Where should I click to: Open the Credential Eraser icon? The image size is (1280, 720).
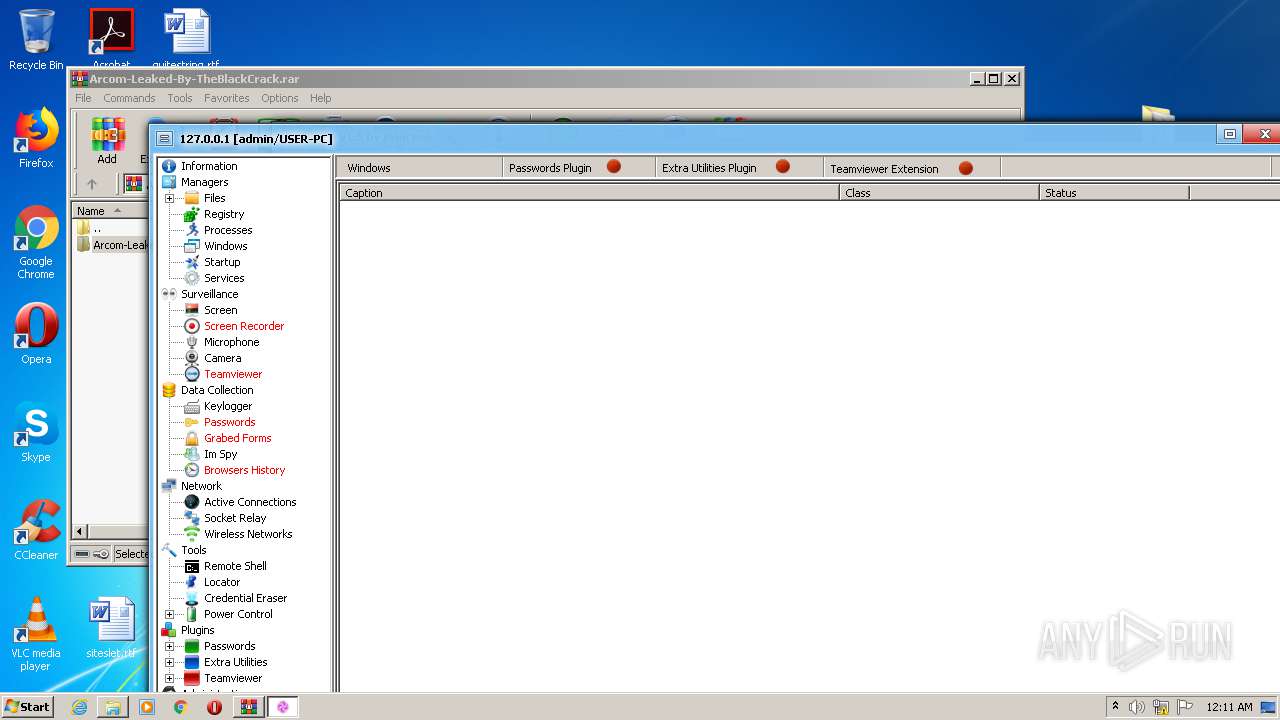192,598
